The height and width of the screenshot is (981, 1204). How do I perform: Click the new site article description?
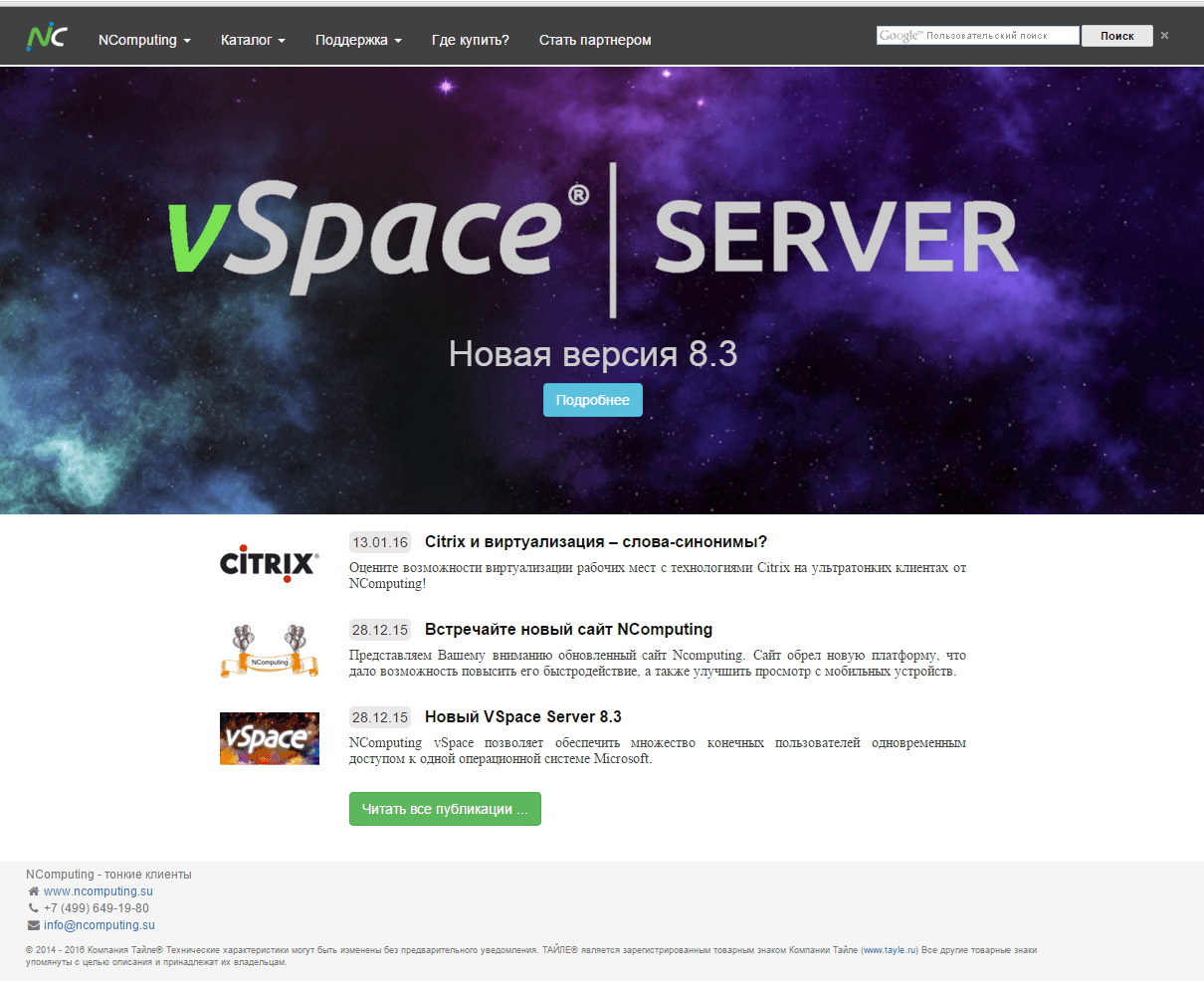(658, 664)
